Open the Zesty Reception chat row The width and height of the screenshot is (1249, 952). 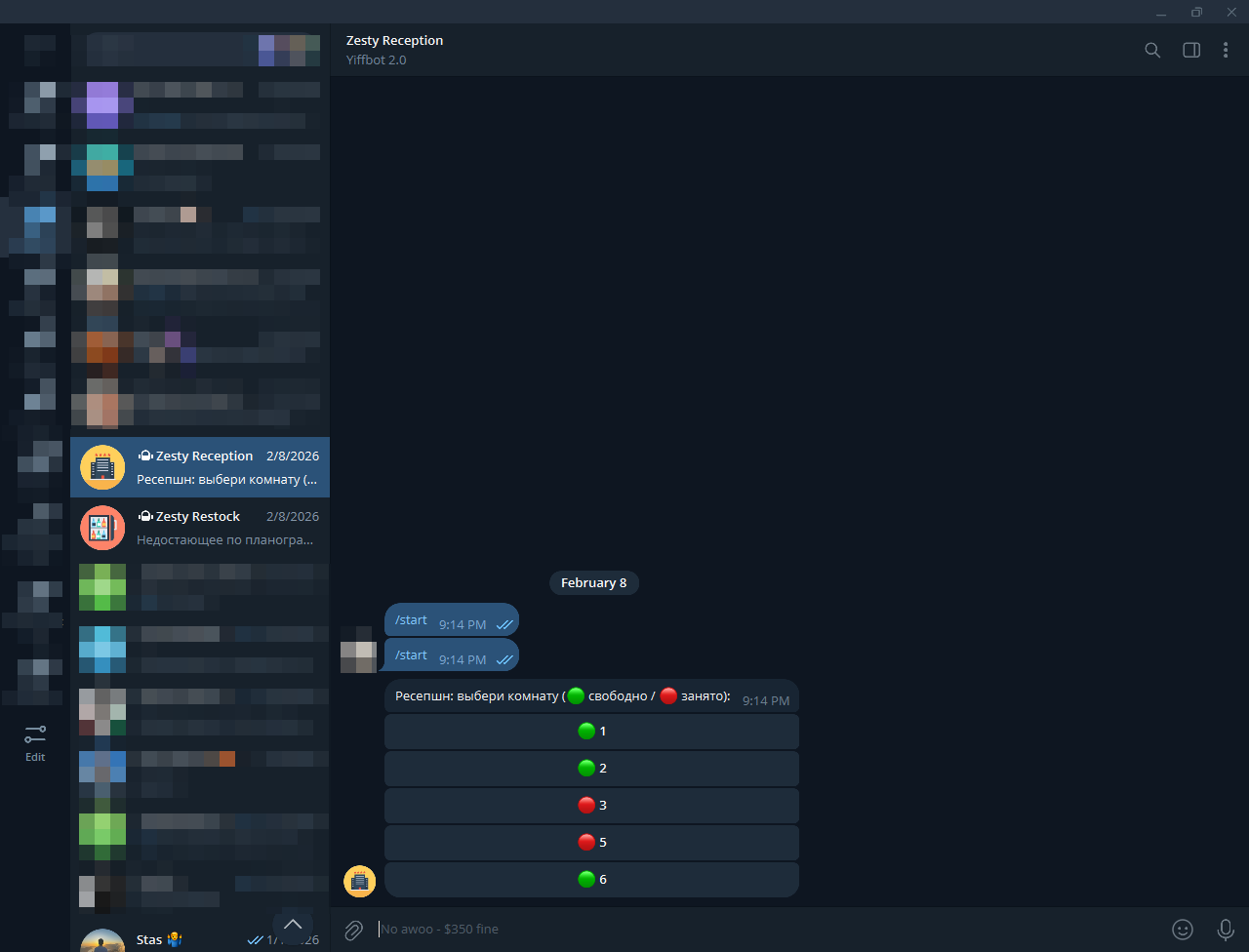[200, 467]
